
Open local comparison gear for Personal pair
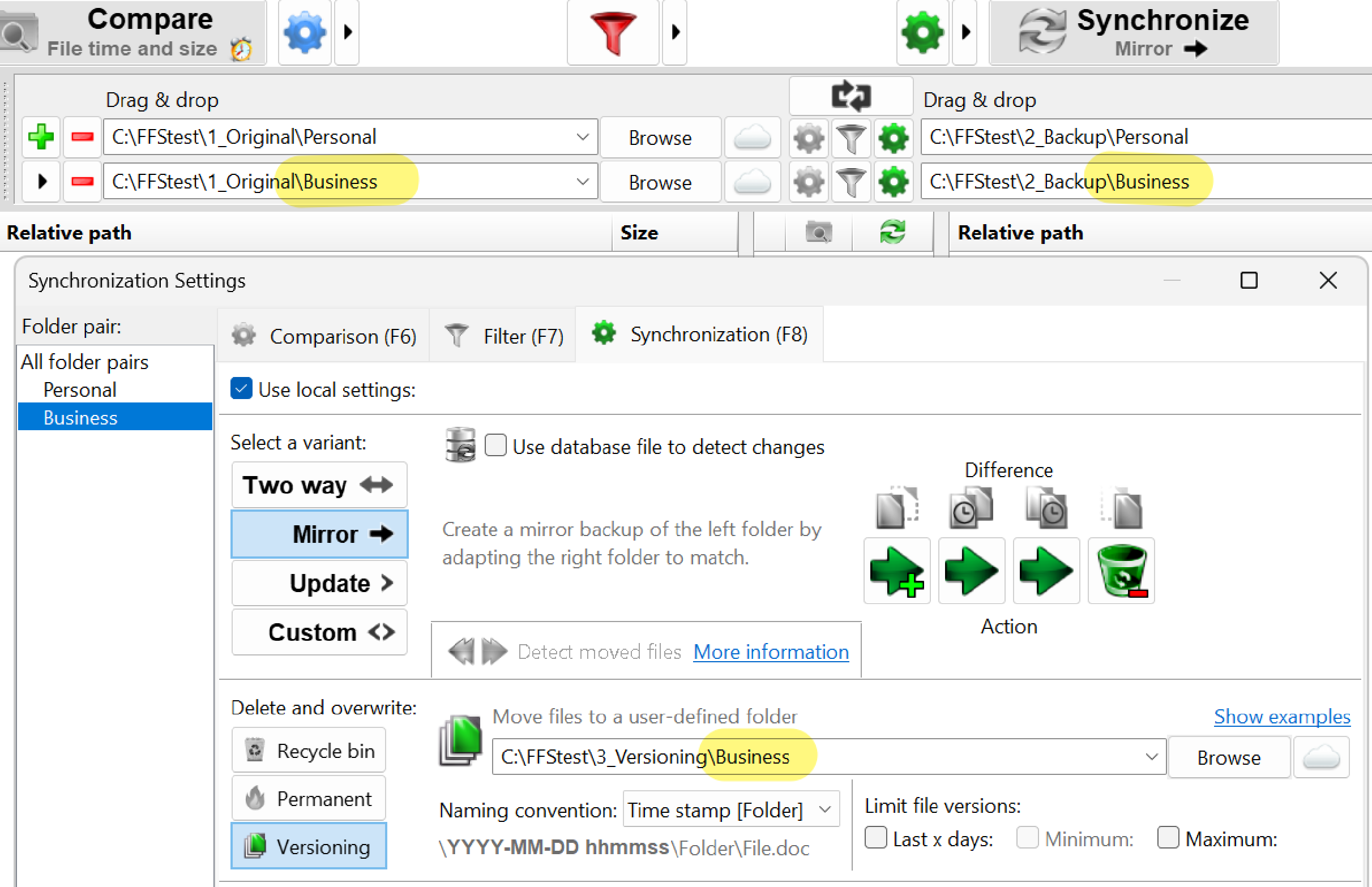tap(809, 138)
